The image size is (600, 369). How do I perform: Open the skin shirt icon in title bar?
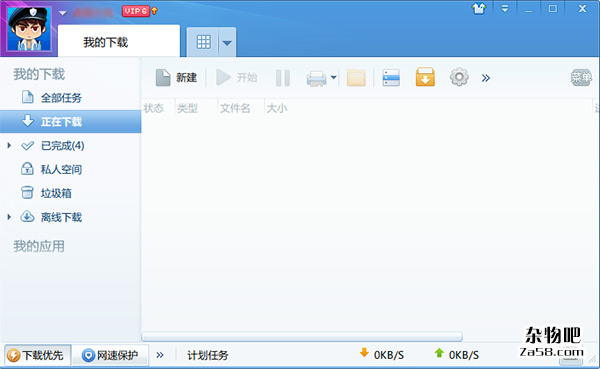[x=479, y=8]
